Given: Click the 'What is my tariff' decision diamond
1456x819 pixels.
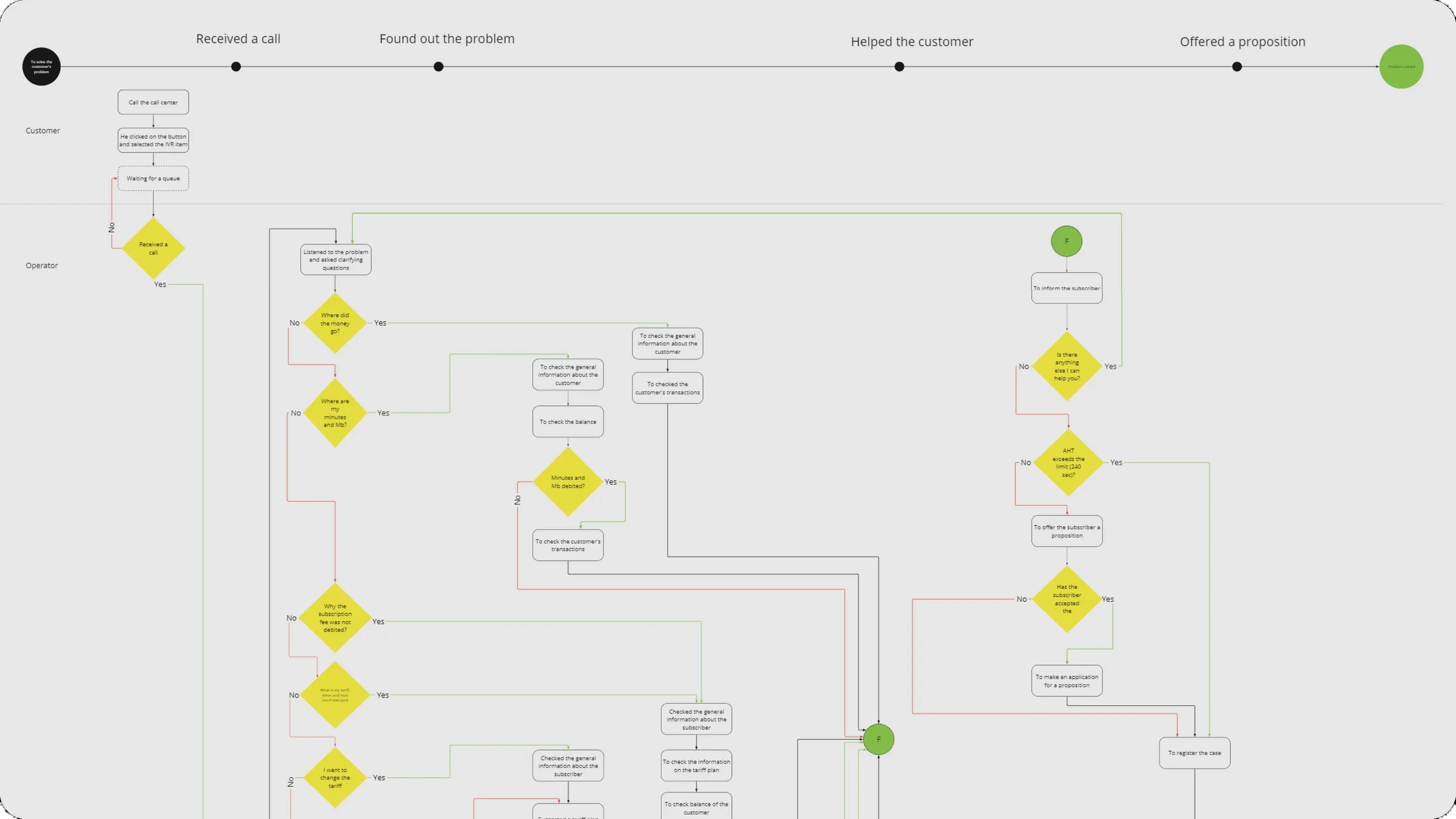Looking at the screenshot, I should point(335,695).
